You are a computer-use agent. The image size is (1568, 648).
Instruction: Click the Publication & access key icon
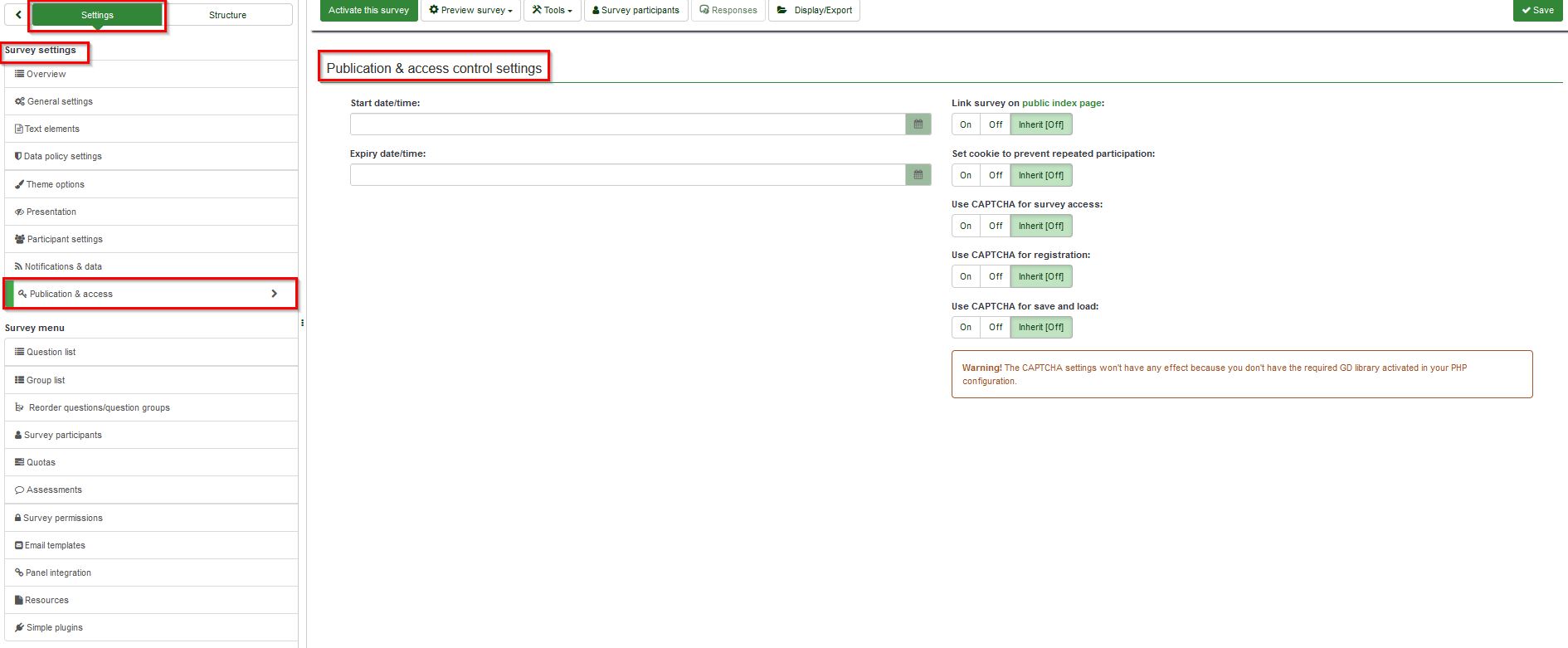tap(22, 294)
